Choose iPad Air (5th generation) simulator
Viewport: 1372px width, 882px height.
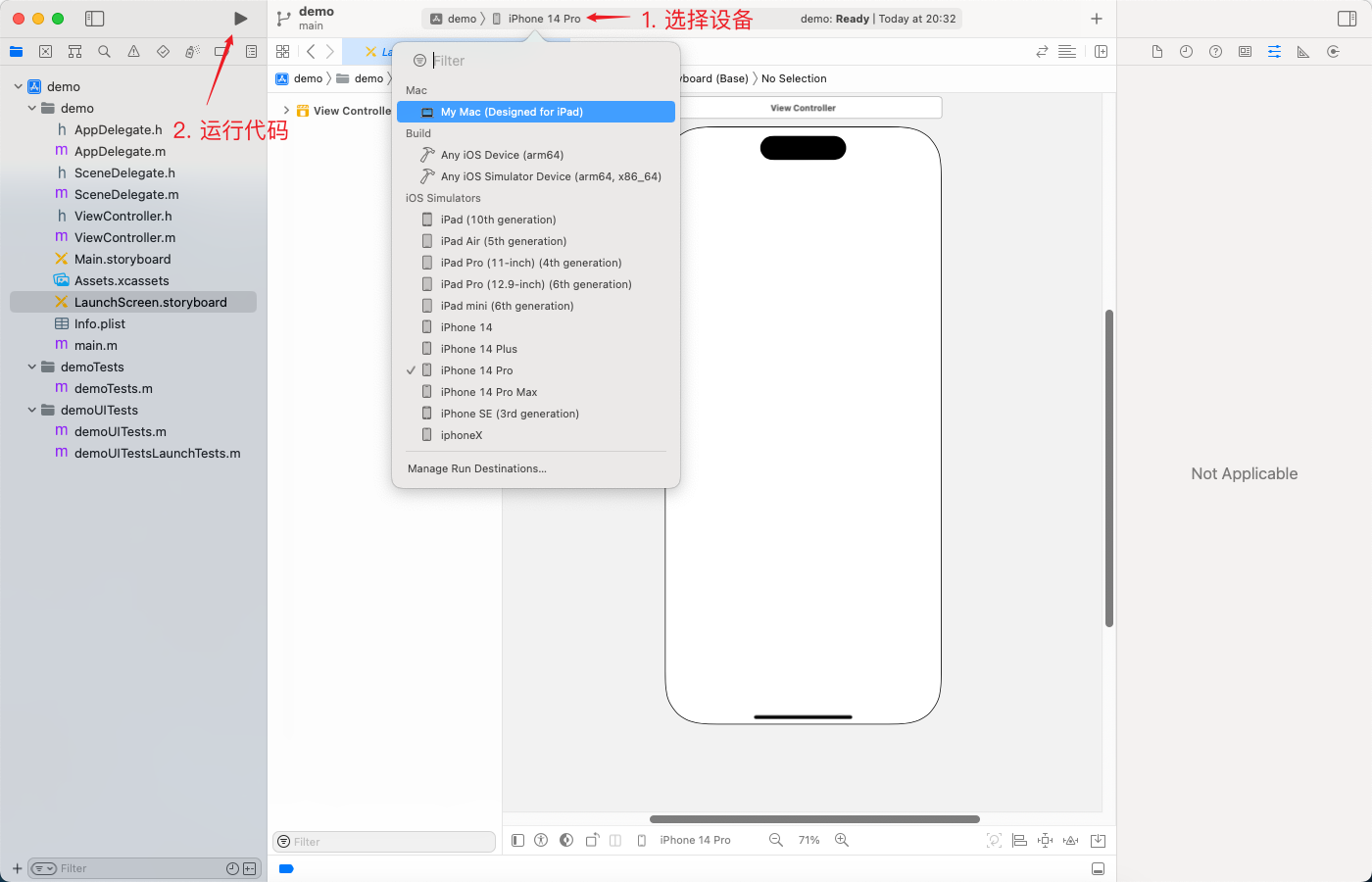536,241
